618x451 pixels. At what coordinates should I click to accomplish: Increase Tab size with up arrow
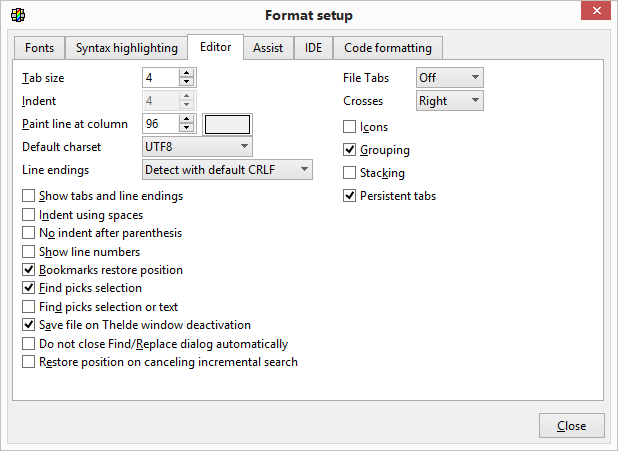point(187,73)
